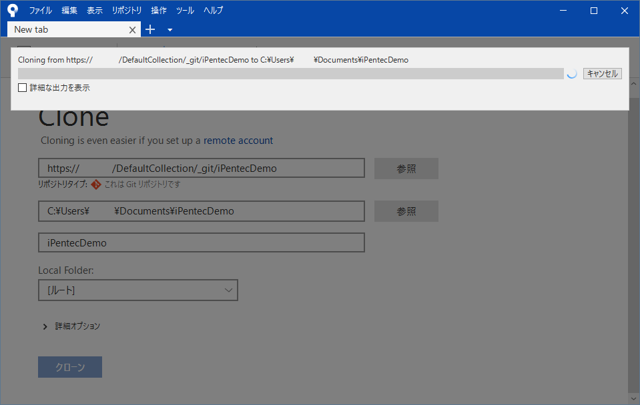
Task: Close the New tab tab
Action: (x=132, y=30)
